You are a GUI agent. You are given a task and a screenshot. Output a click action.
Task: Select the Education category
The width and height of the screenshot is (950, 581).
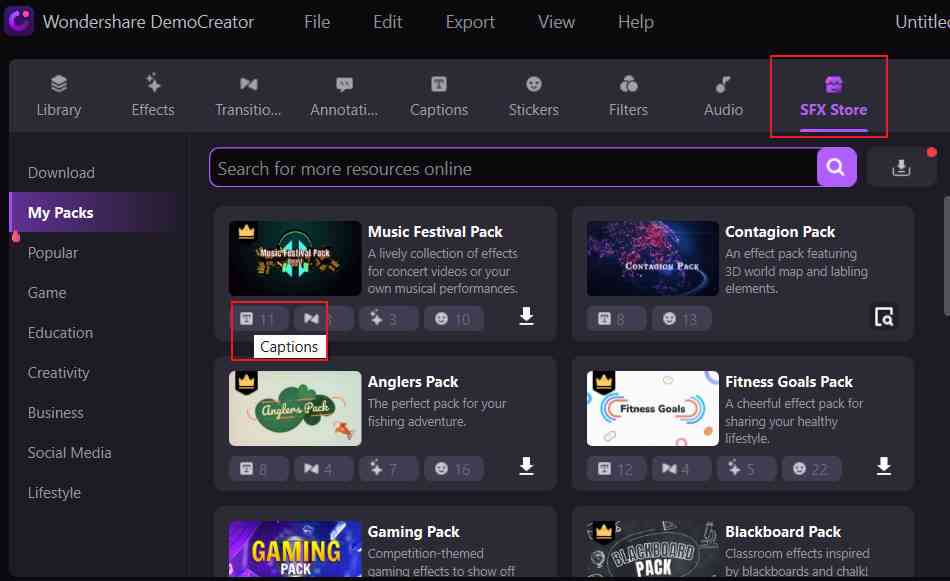click(x=60, y=333)
